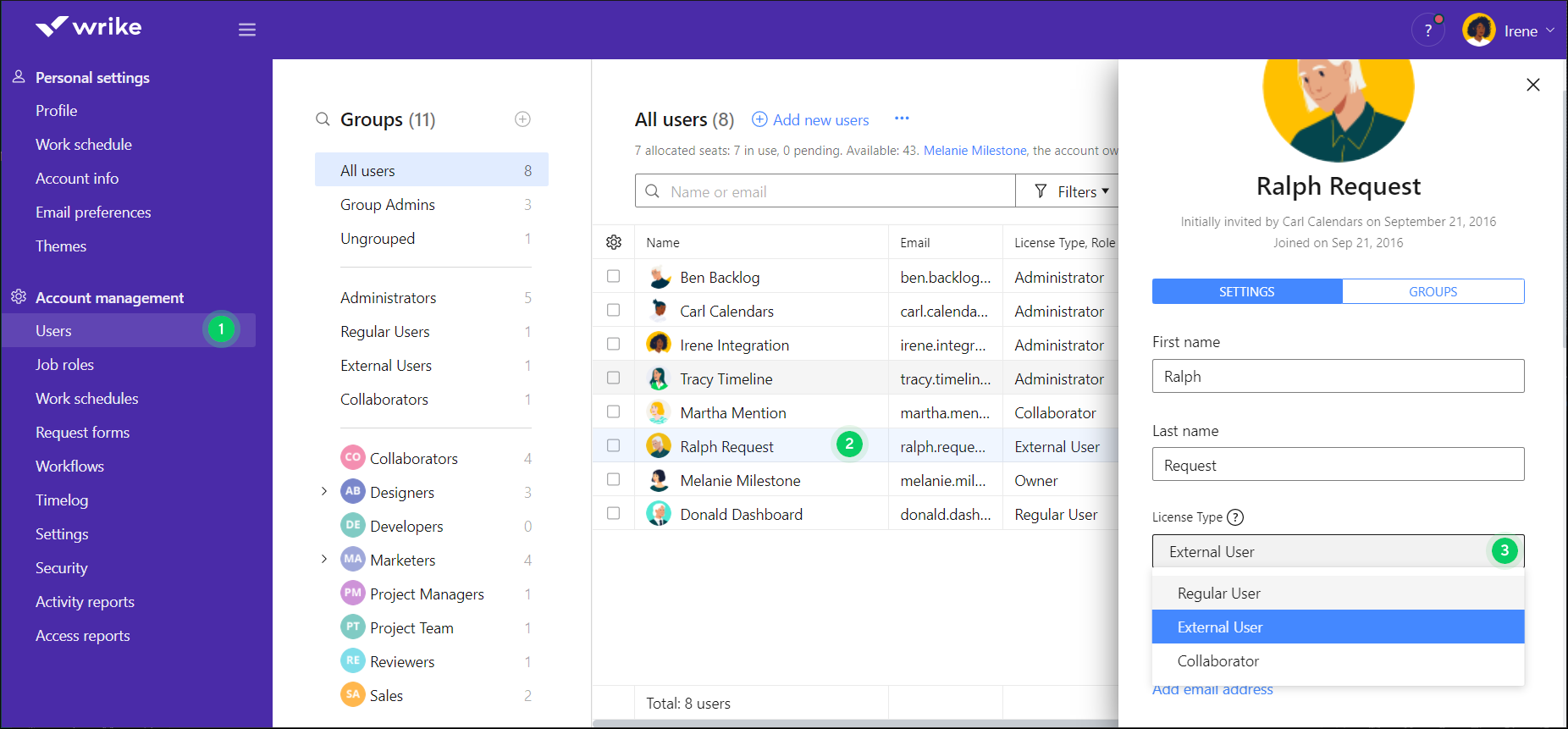
Task: Click Donald Dashboard's avatar
Action: point(659,514)
